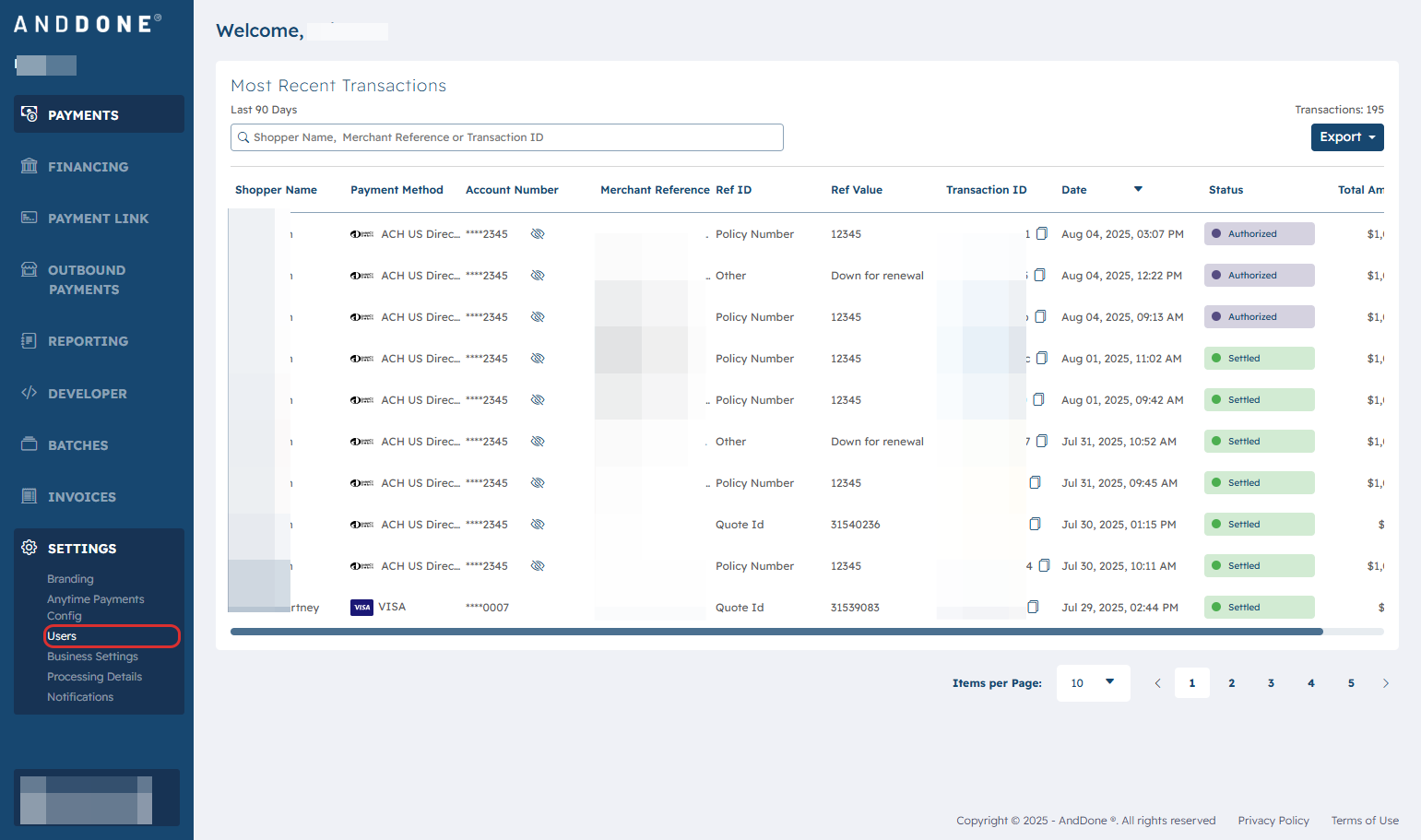Go to page 3 of transactions
Image resolution: width=1421 pixels, height=840 pixels.
coord(1271,683)
